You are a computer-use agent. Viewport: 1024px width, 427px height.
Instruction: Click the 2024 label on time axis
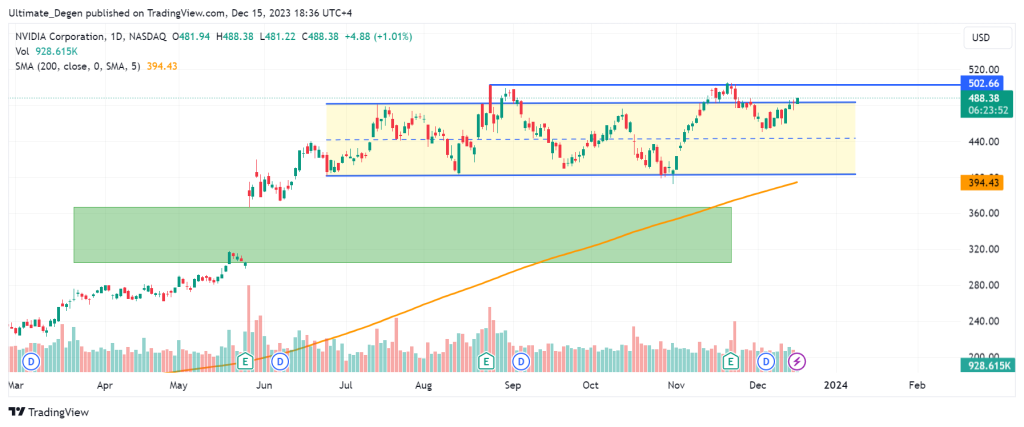pyautogui.click(x=836, y=385)
